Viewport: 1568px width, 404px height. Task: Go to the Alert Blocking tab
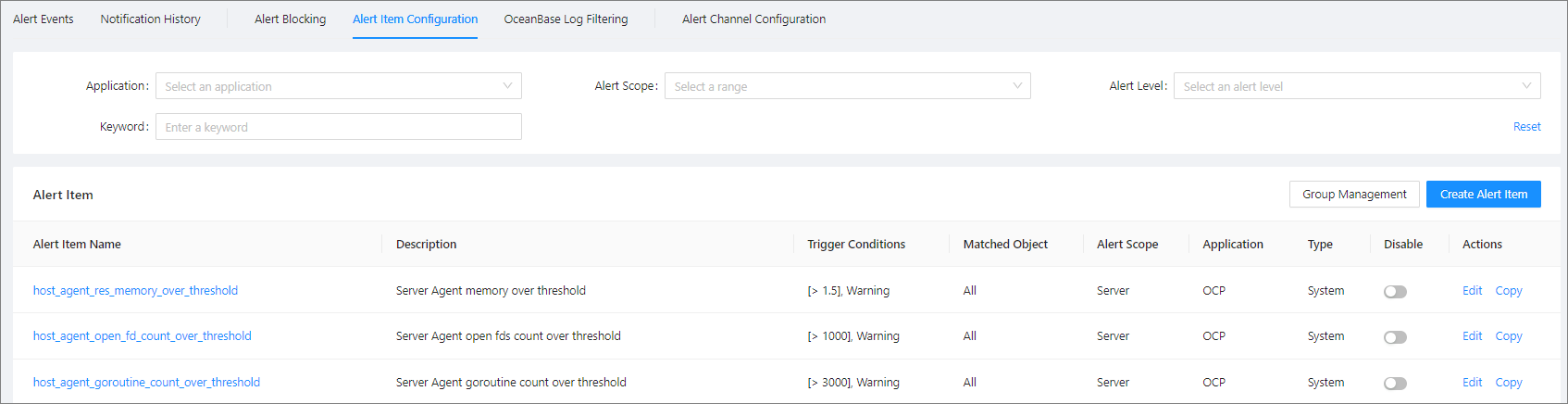click(291, 19)
